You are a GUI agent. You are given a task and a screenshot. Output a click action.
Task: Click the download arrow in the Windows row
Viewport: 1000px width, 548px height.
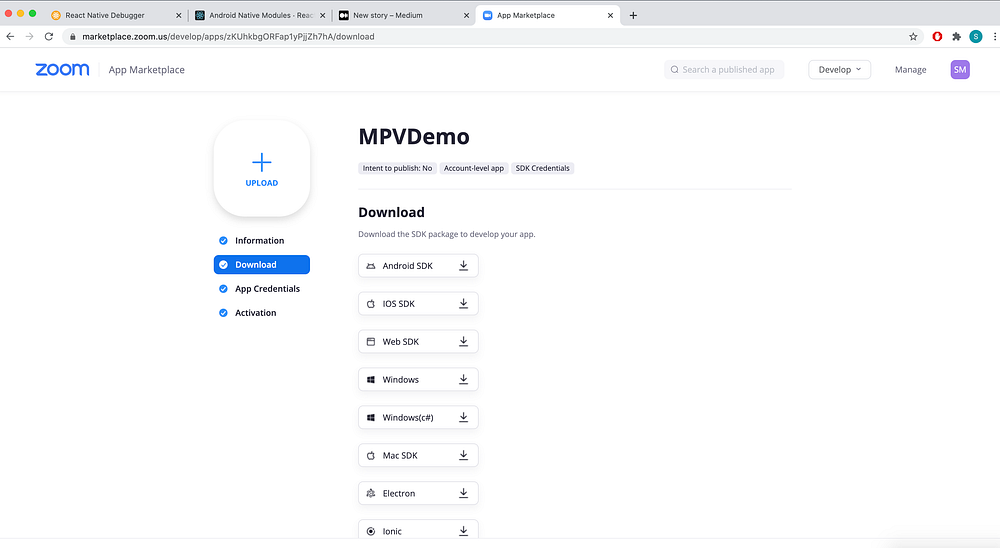click(464, 380)
